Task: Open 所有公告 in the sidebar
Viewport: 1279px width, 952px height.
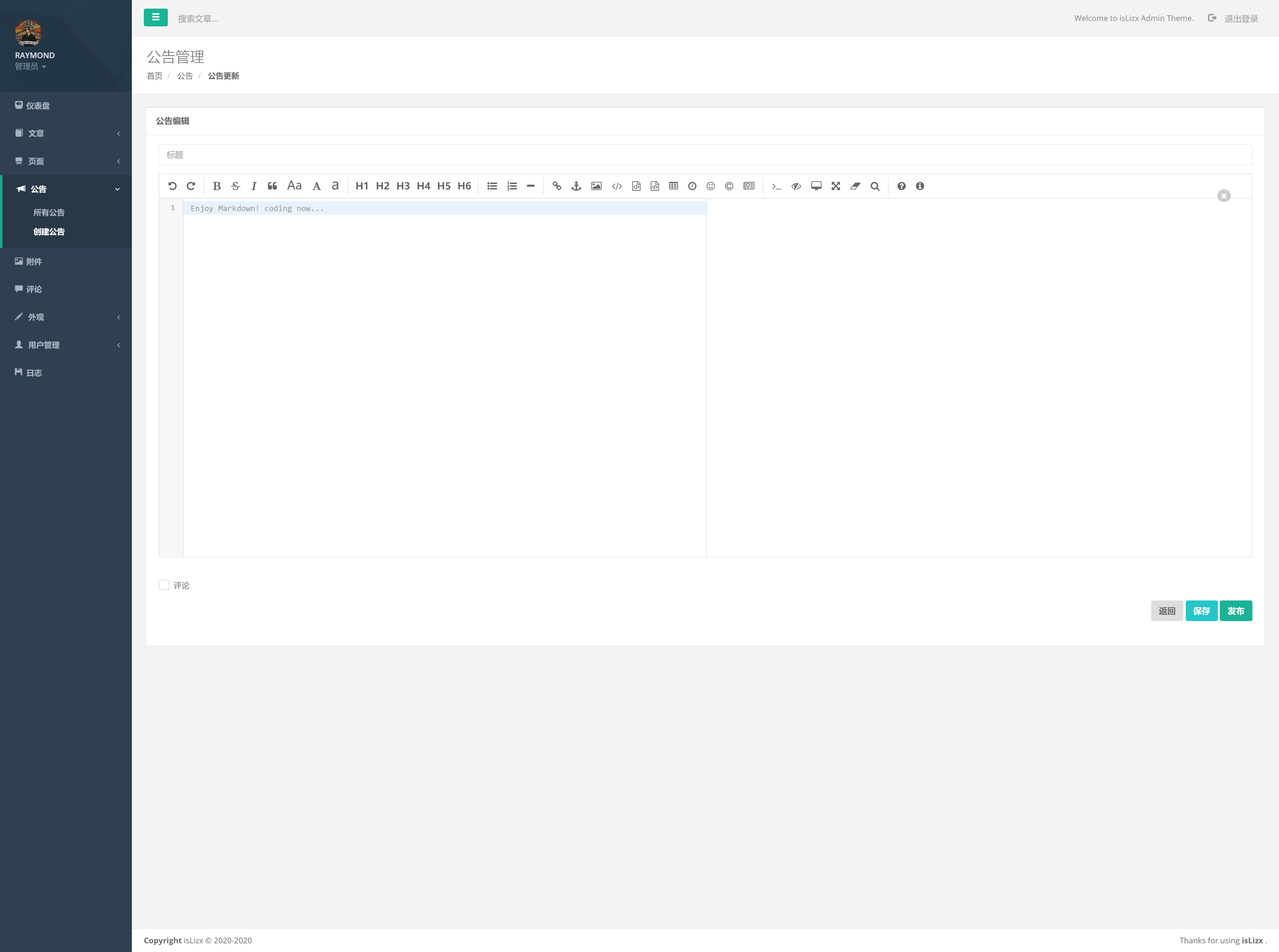Action: [x=49, y=213]
